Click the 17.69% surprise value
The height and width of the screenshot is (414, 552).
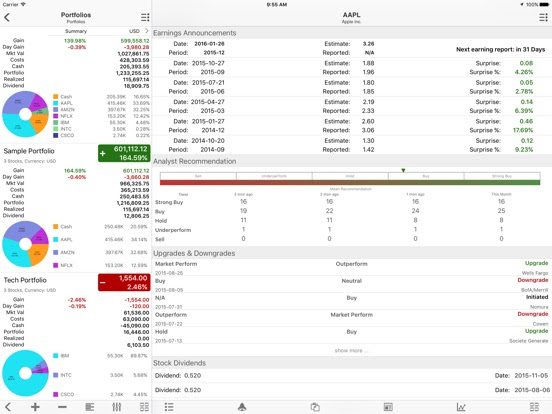523,130
